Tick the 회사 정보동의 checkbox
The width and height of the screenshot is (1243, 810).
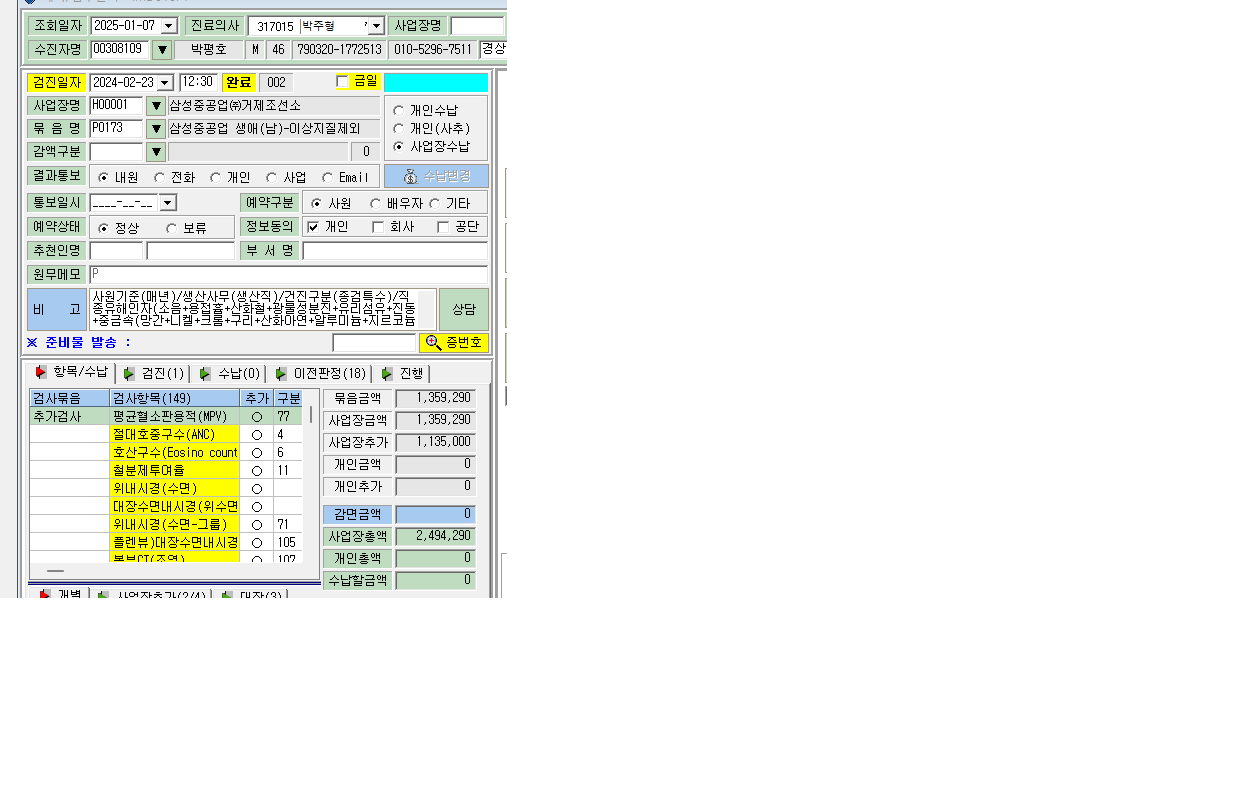coord(378,227)
